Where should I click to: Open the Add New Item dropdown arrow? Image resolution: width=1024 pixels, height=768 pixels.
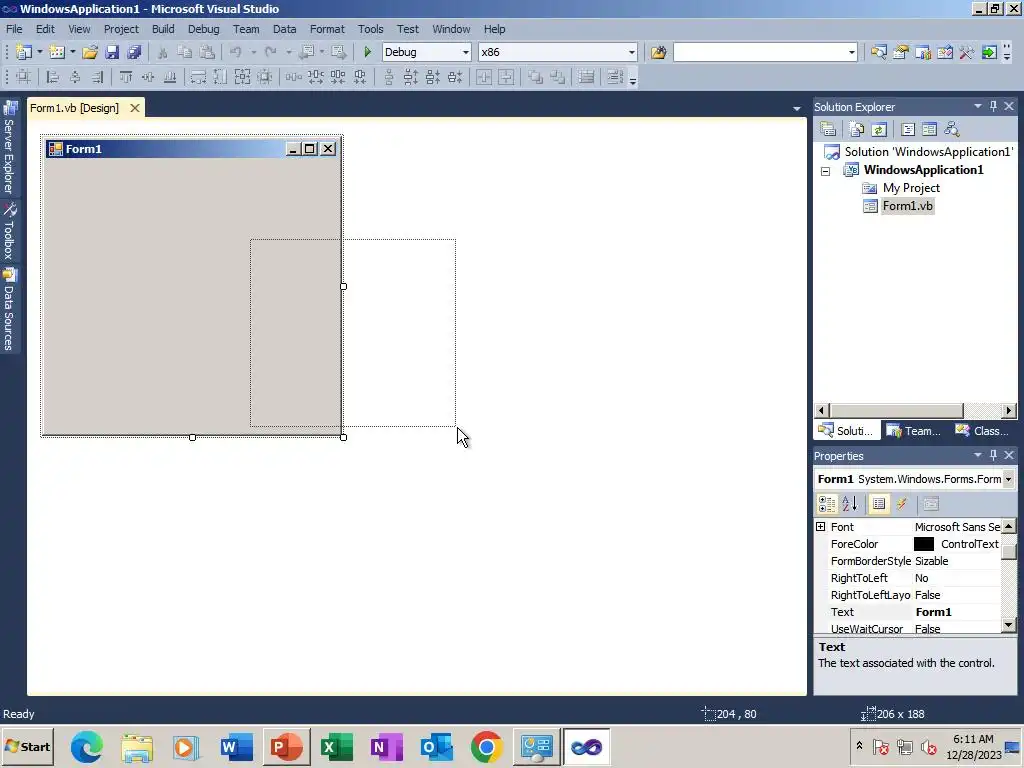[72, 52]
